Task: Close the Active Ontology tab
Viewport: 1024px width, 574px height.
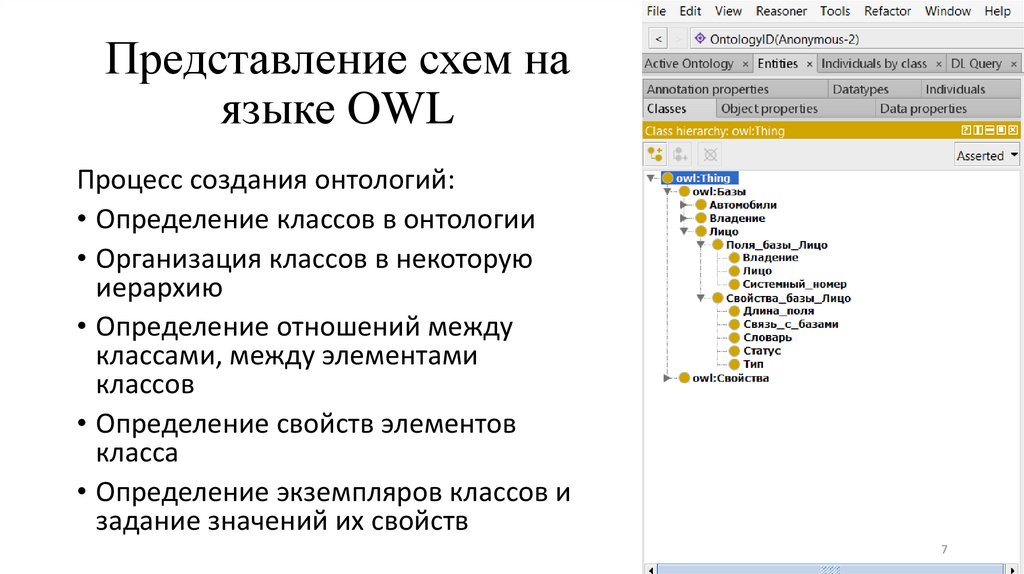Action: (x=744, y=64)
